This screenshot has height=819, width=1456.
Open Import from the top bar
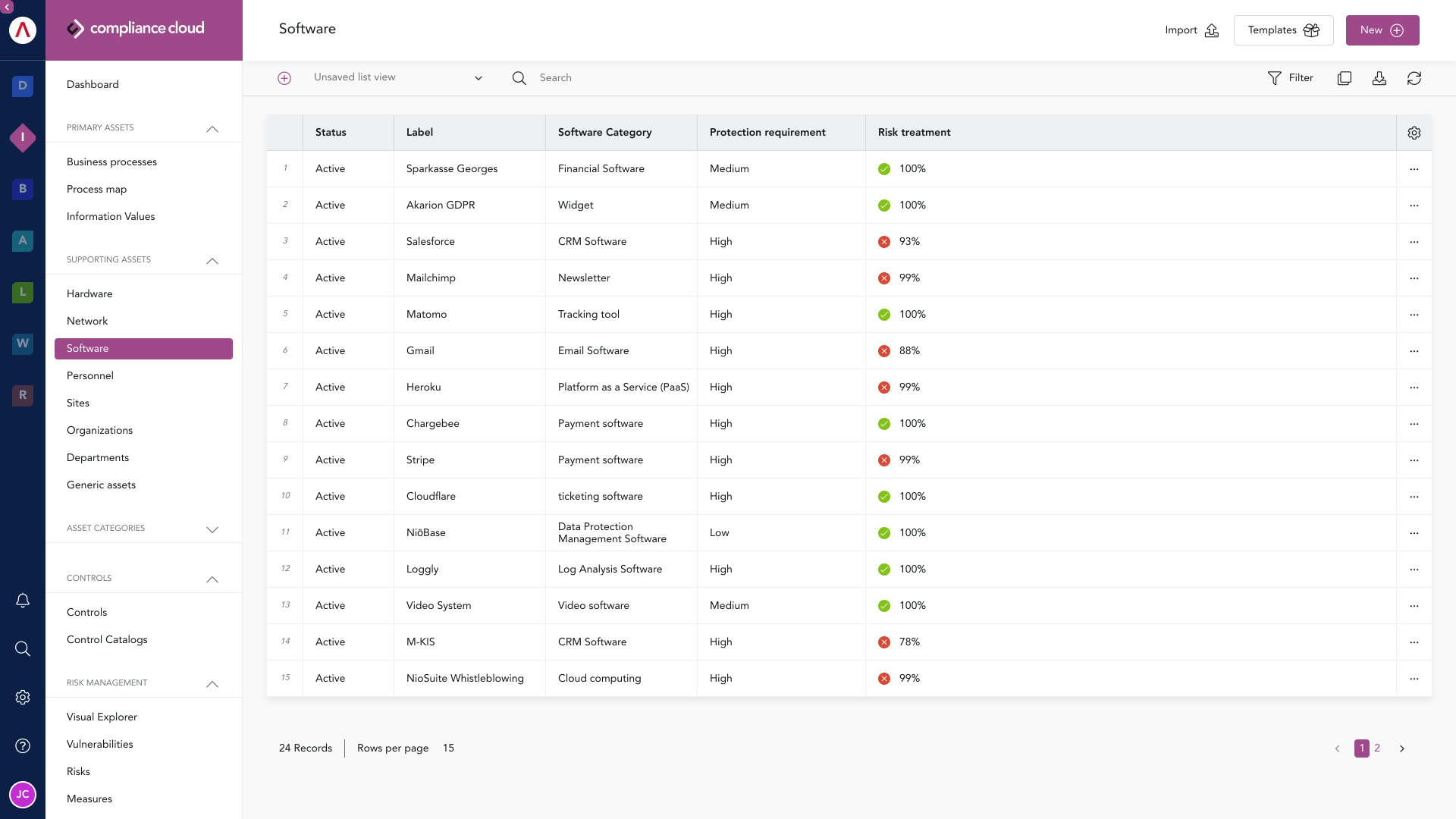click(1191, 30)
